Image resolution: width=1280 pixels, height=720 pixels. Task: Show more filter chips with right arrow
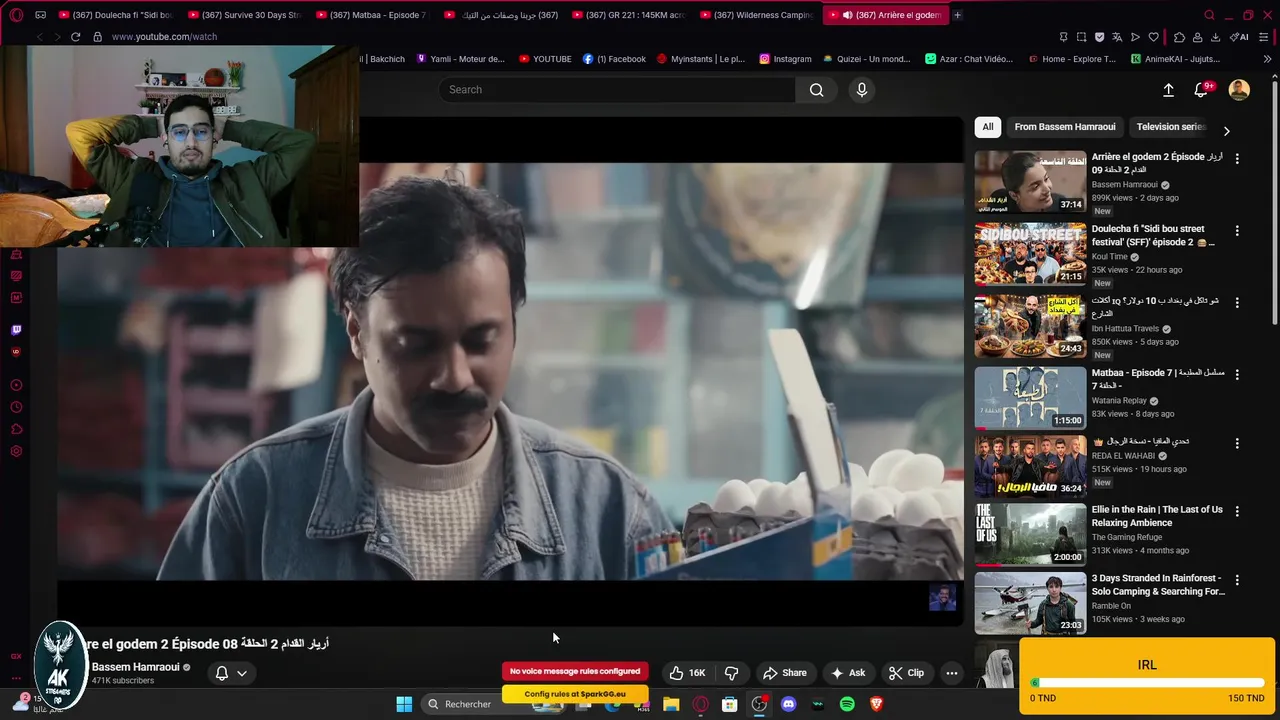[x=1226, y=131]
